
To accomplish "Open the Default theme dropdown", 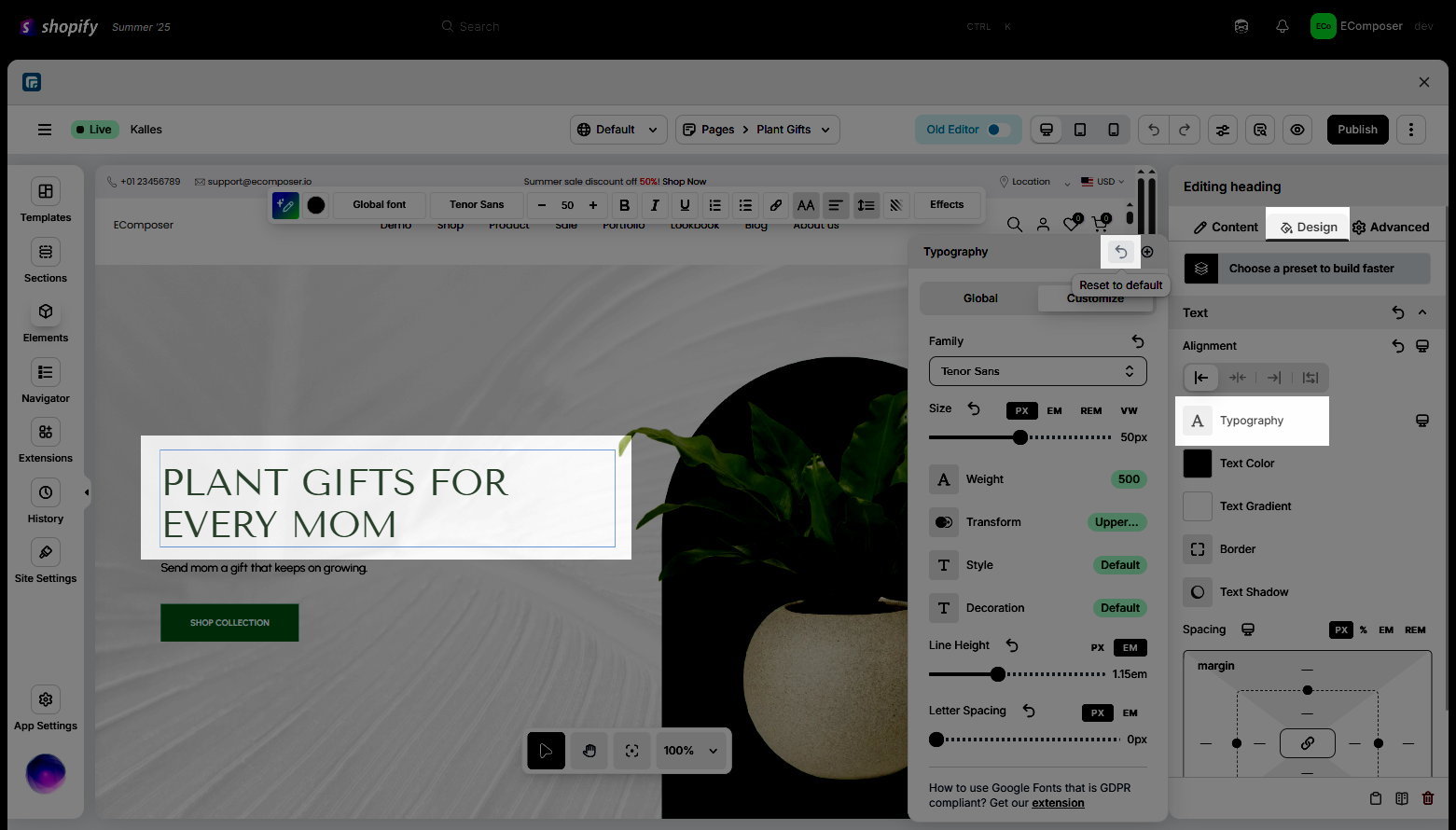I will click(618, 130).
